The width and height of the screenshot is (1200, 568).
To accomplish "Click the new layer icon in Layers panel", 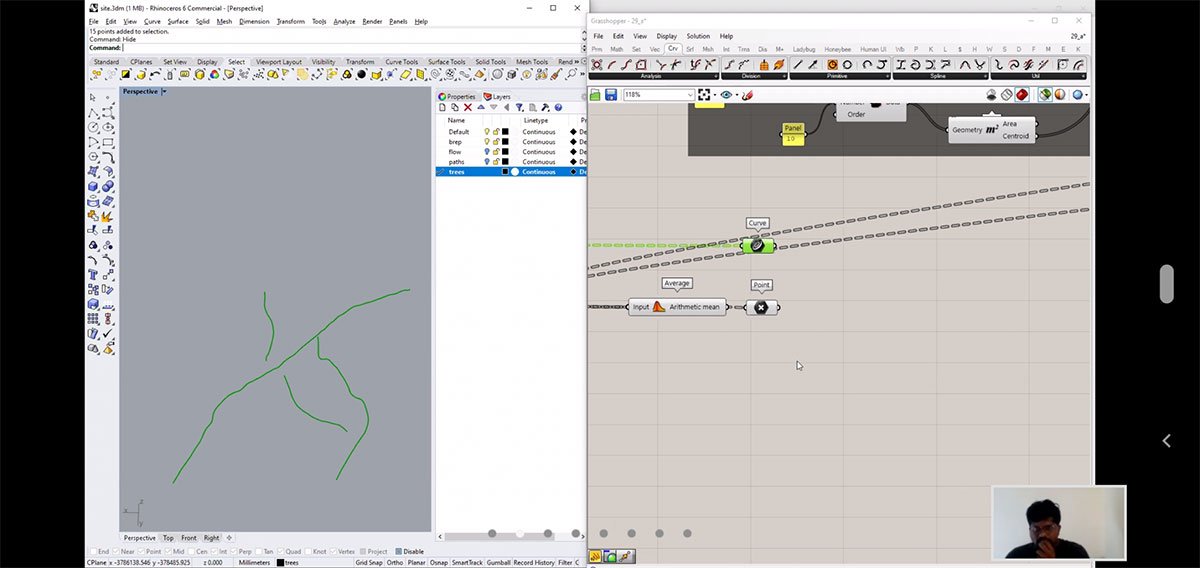I will click(x=442, y=107).
